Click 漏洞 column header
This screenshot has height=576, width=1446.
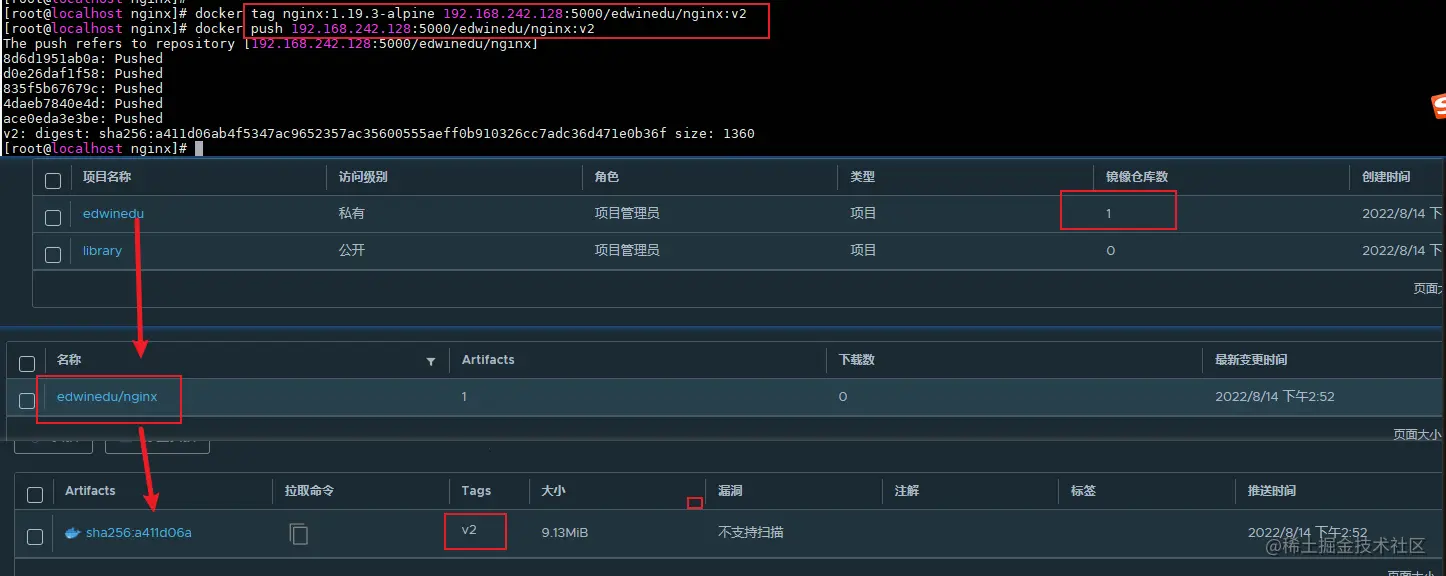click(730, 491)
